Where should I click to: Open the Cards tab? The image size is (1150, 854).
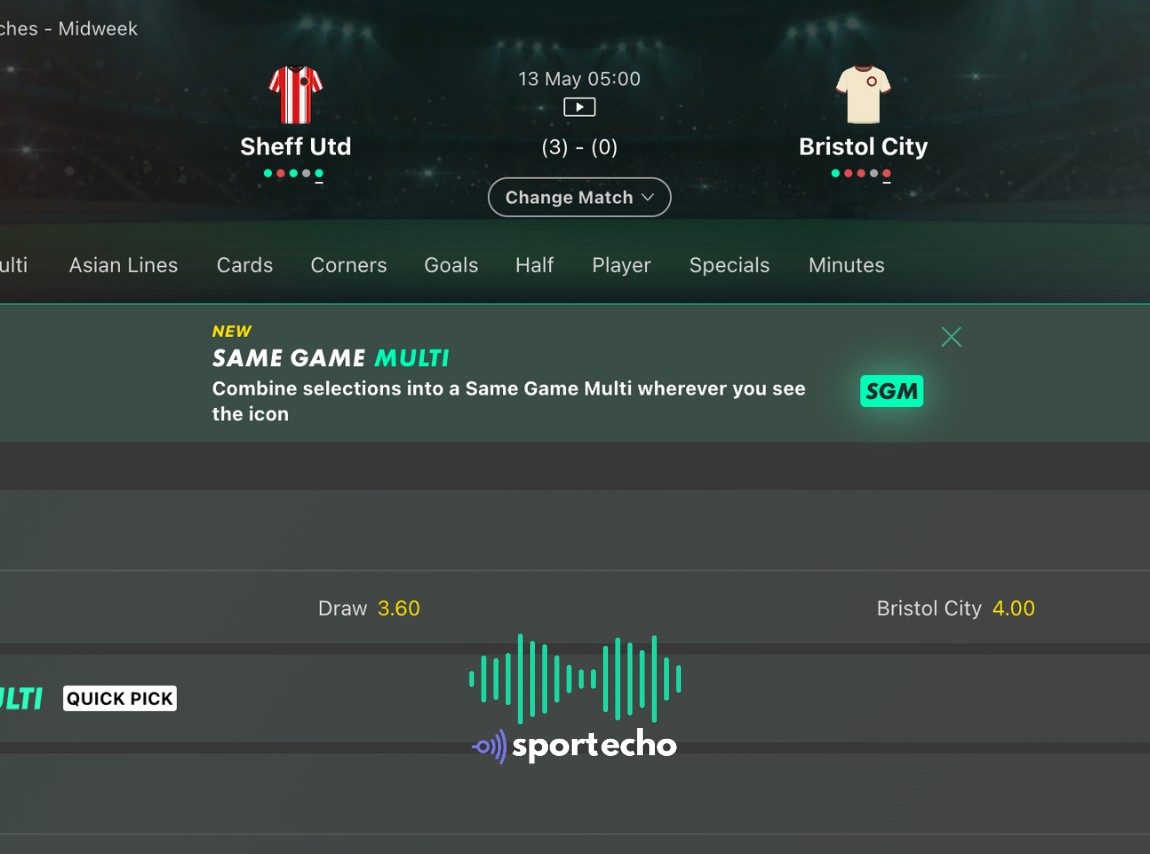point(244,265)
